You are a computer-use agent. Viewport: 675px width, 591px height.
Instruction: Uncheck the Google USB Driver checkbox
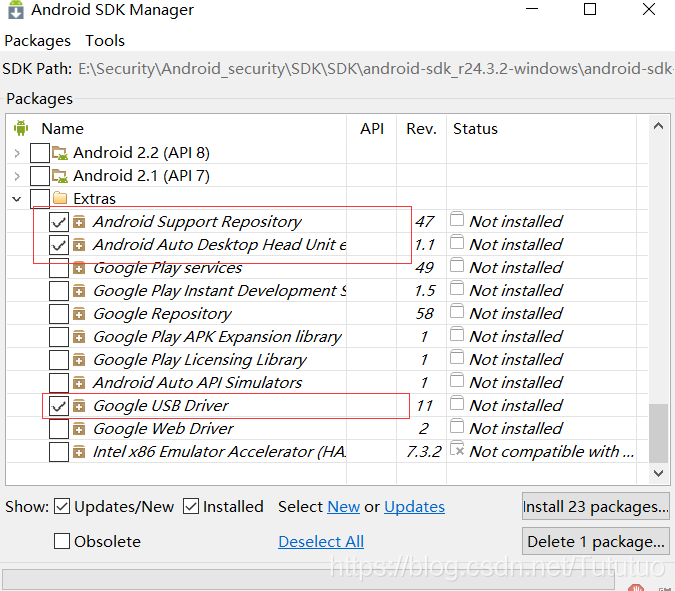tap(59, 406)
